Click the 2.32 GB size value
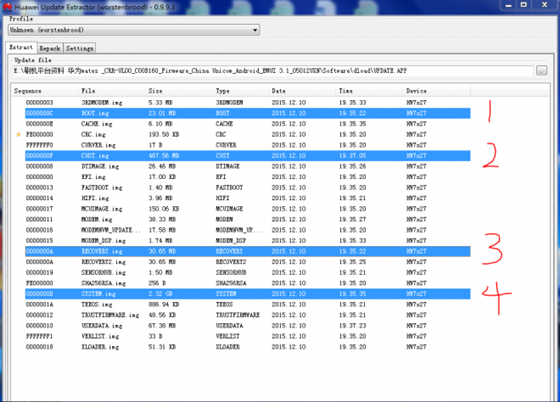 (161, 294)
